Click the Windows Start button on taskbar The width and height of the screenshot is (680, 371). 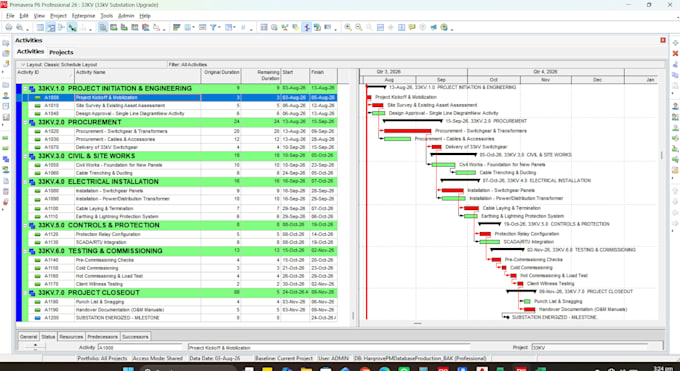pyautogui.click(x=128, y=369)
